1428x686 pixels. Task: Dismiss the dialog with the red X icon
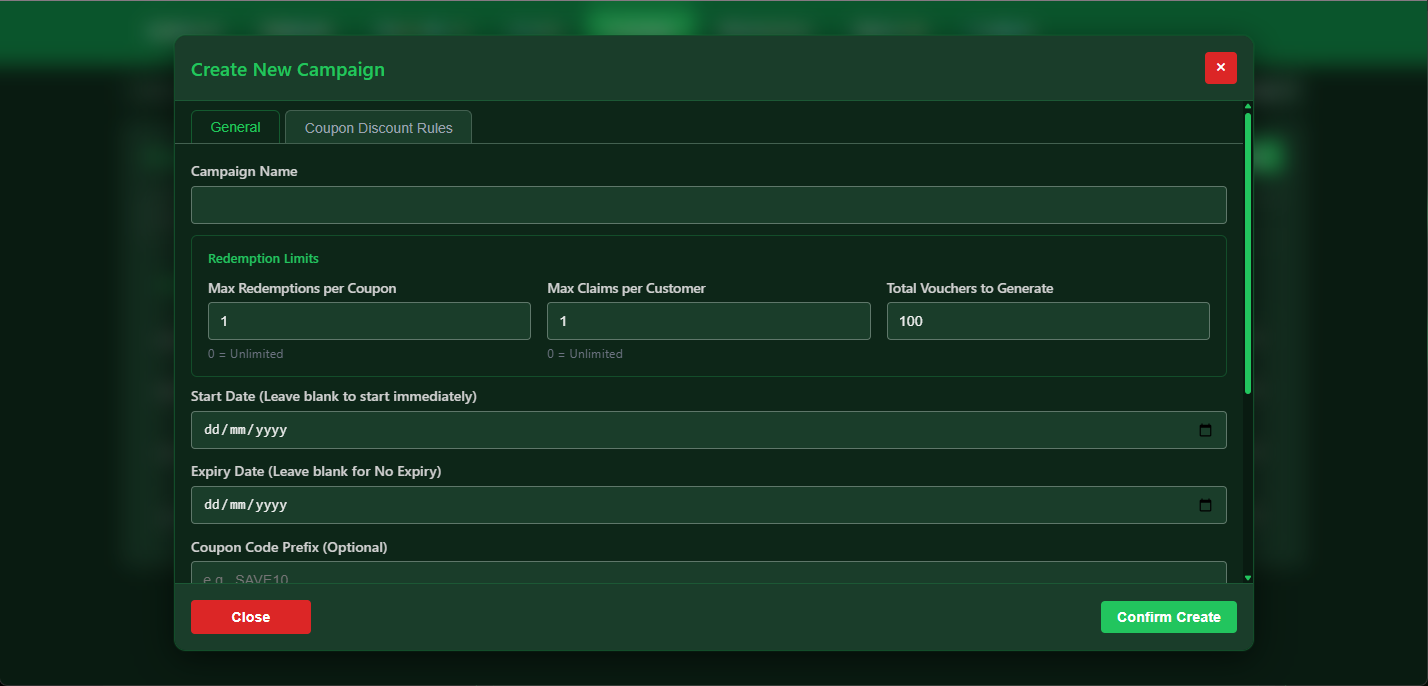[1220, 67]
